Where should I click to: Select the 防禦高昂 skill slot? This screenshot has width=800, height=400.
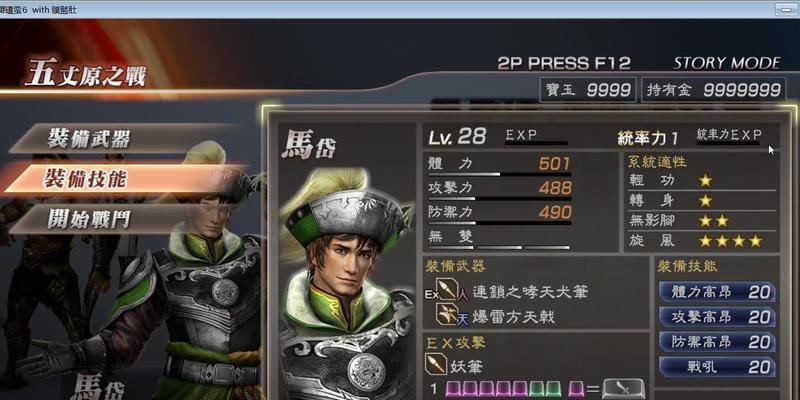[717, 342]
